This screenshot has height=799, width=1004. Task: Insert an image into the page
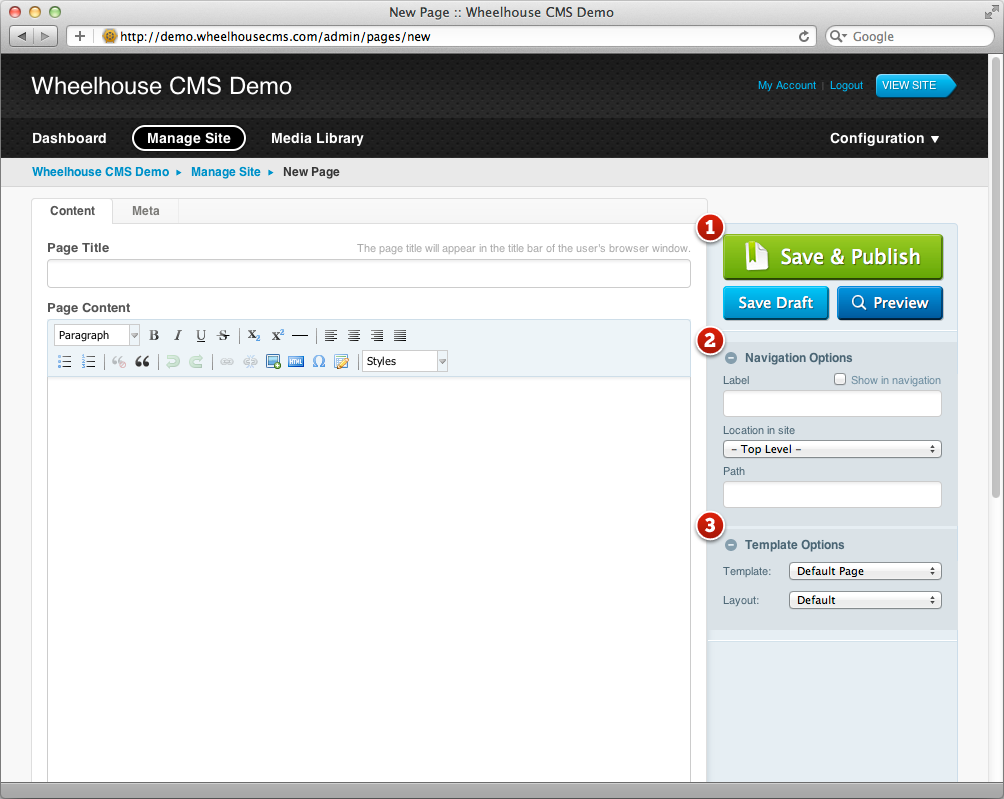[x=273, y=362]
